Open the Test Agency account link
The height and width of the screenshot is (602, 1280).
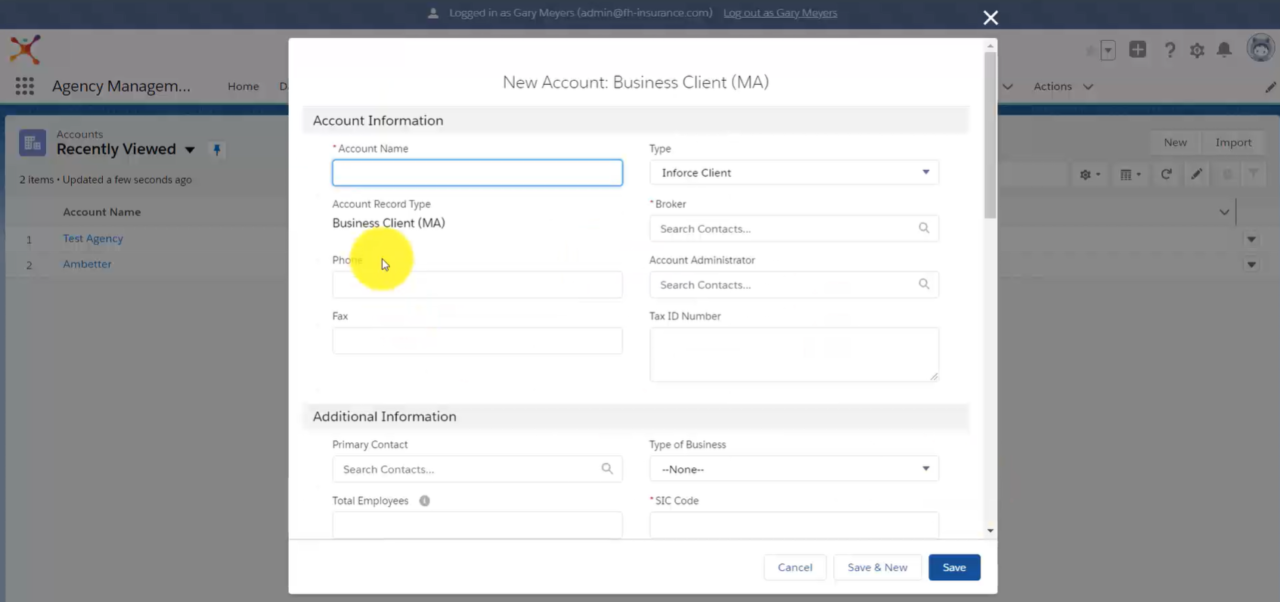(x=92, y=238)
